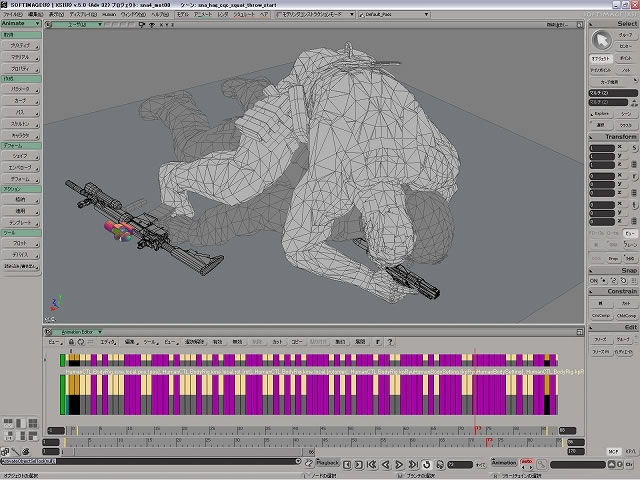Image resolution: width=640 pixels, height=480 pixels.
Task: Toggle the Snap ON button
Action: (594, 281)
